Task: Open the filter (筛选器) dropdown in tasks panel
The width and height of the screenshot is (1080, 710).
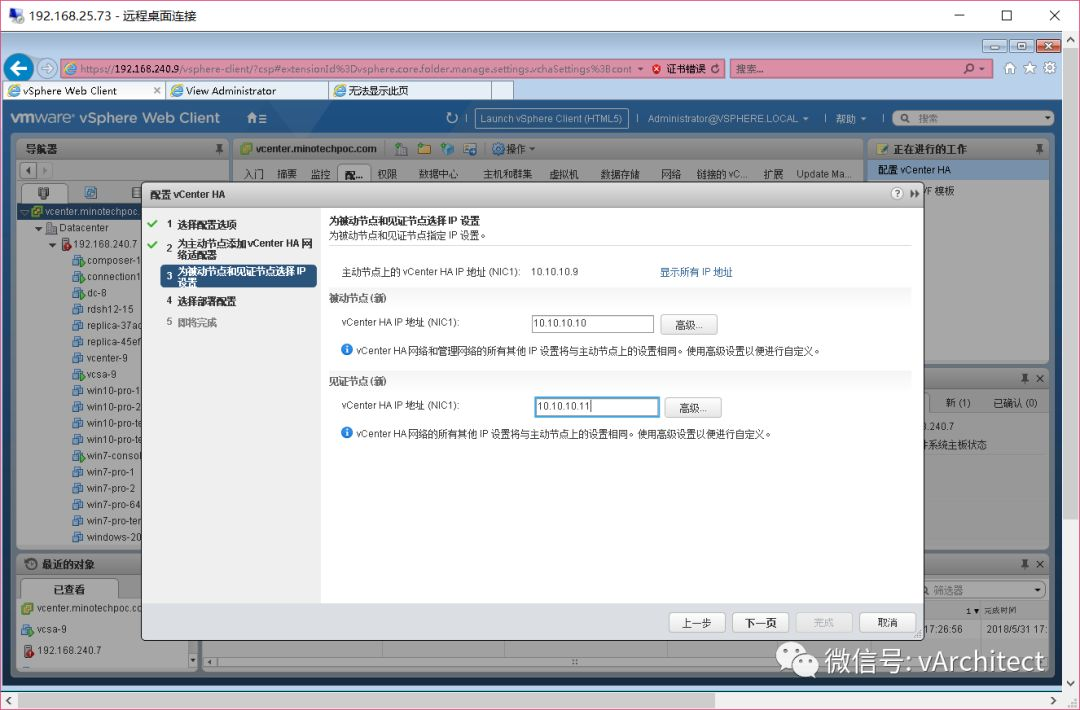Action: point(1037,590)
